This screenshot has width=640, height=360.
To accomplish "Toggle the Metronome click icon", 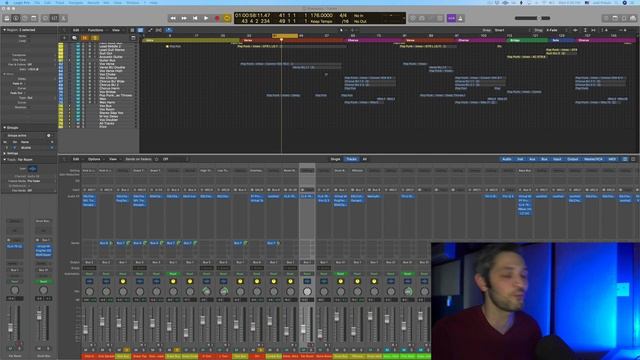I will click(460, 18).
